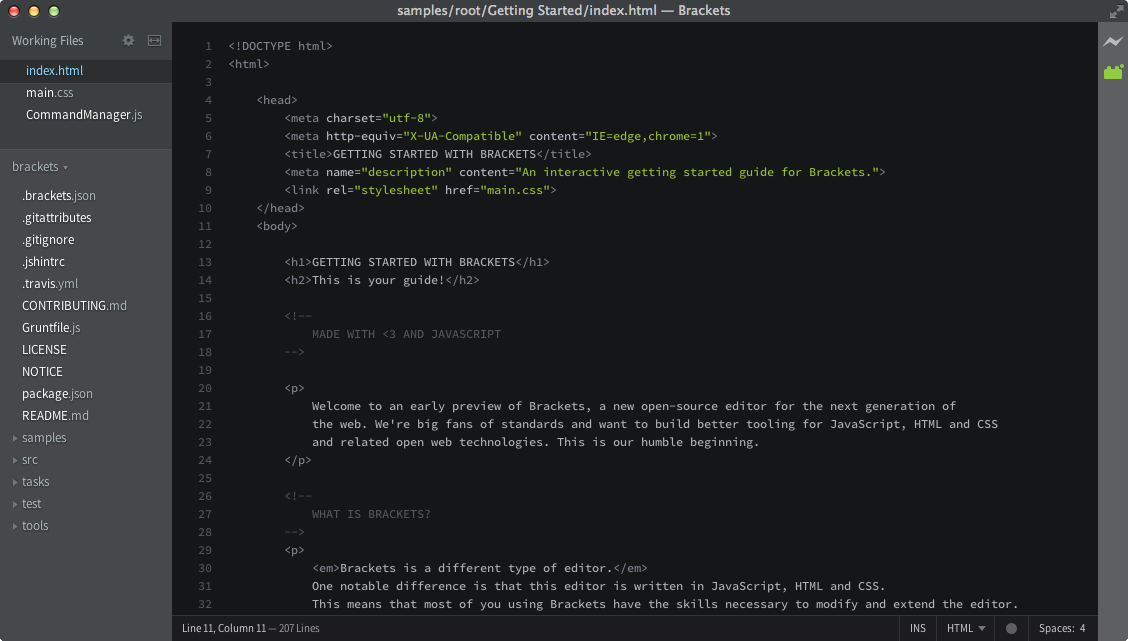Click the meta X-UA-Compatible line
Viewport: 1128px width, 641px height.
click(501, 136)
